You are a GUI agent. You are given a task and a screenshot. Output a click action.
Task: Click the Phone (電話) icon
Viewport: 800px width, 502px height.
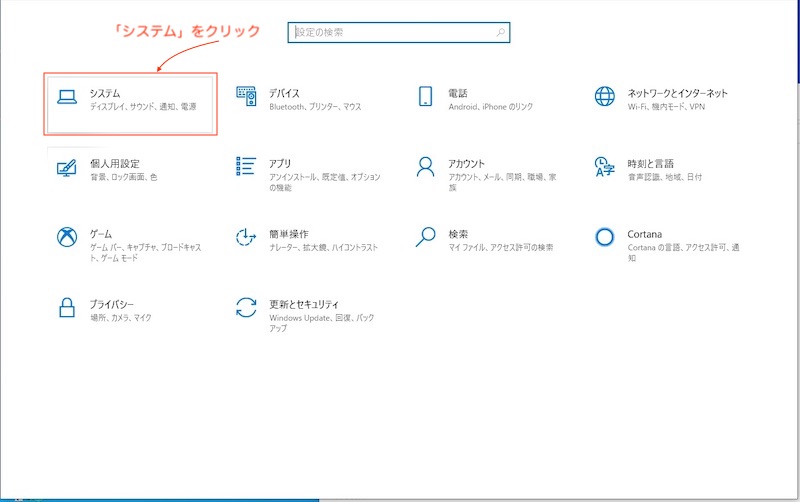[x=425, y=96]
